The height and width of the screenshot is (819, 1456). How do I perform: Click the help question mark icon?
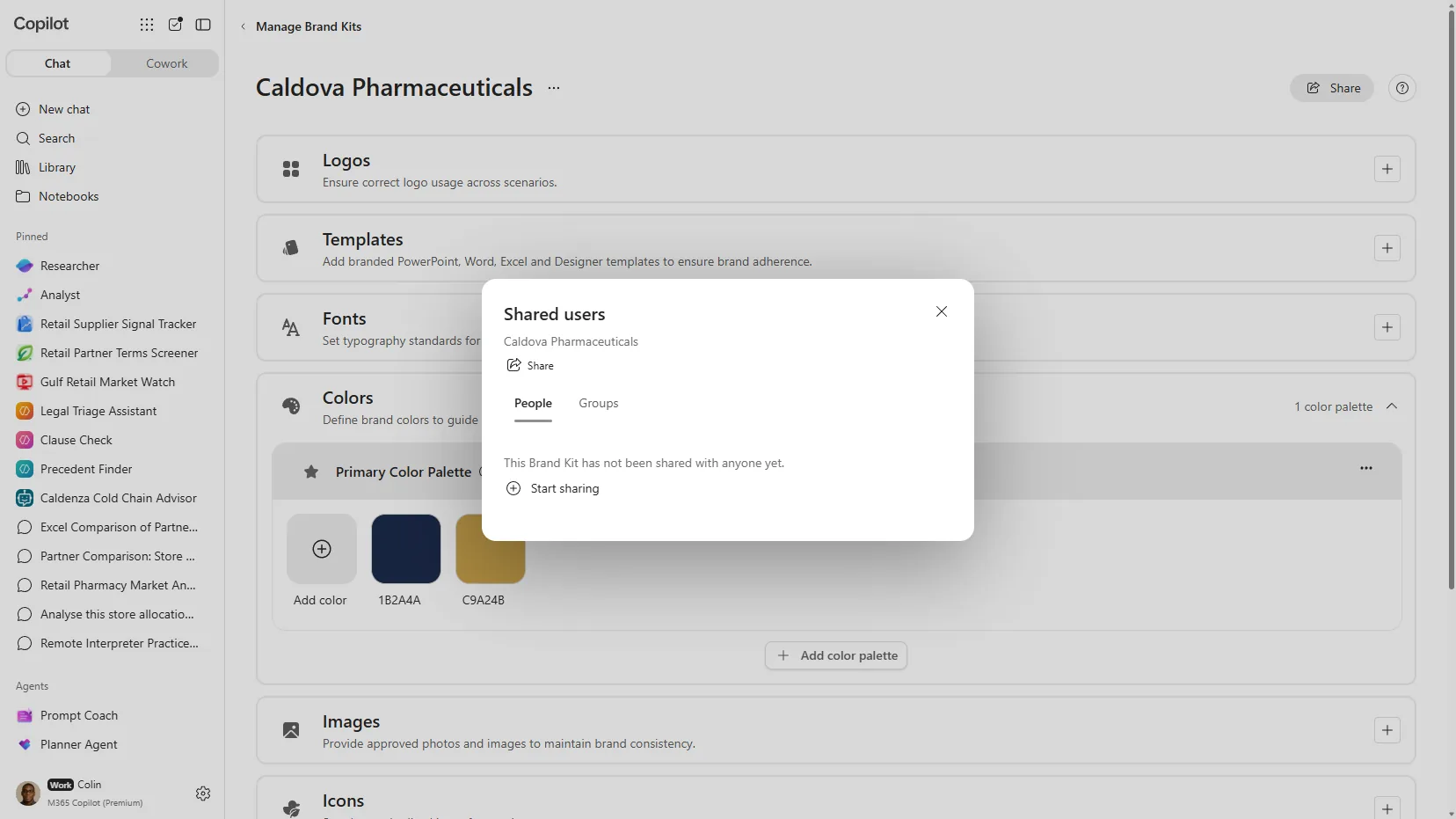[x=1402, y=88]
